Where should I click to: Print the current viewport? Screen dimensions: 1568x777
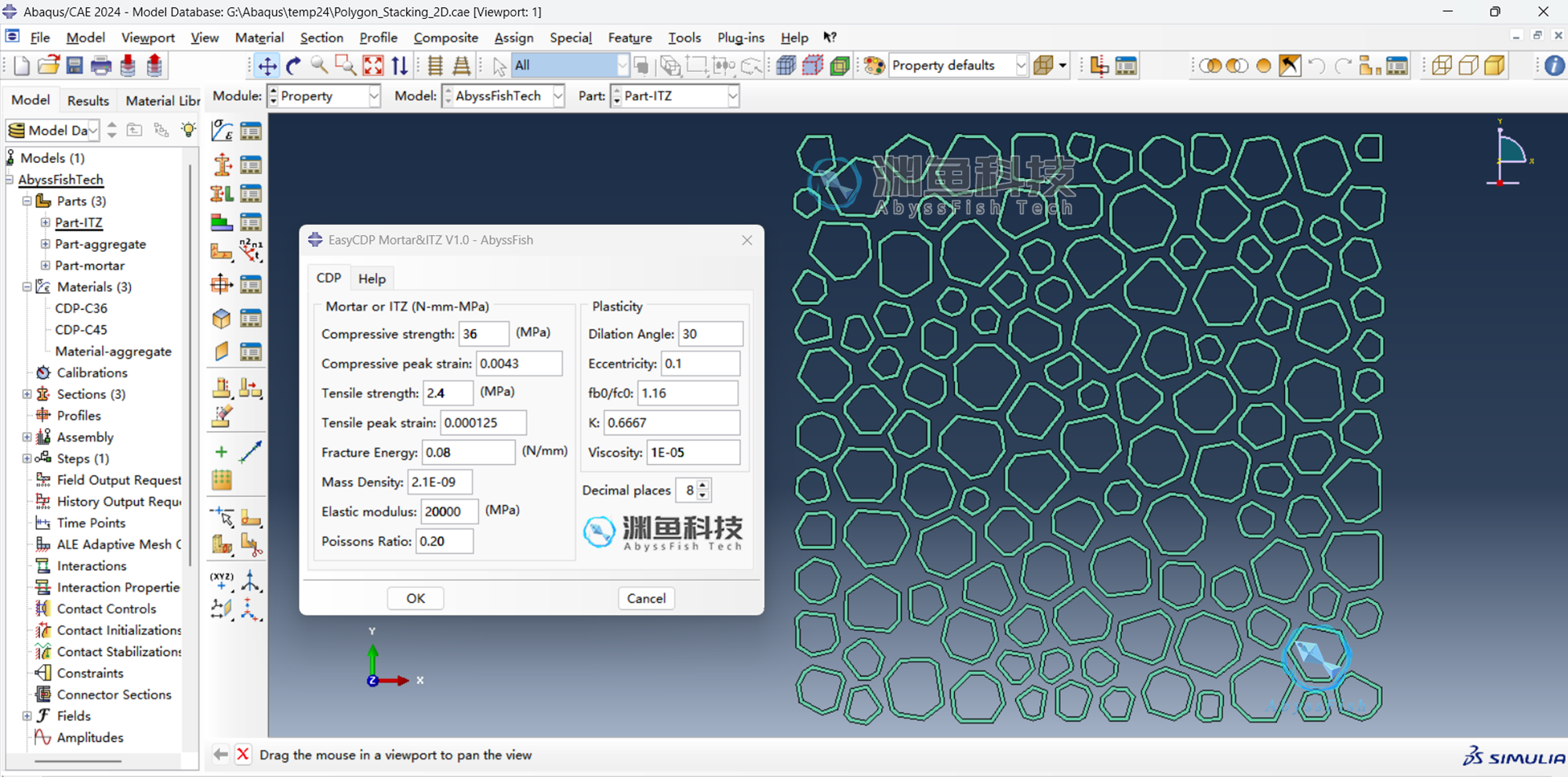tap(101, 66)
